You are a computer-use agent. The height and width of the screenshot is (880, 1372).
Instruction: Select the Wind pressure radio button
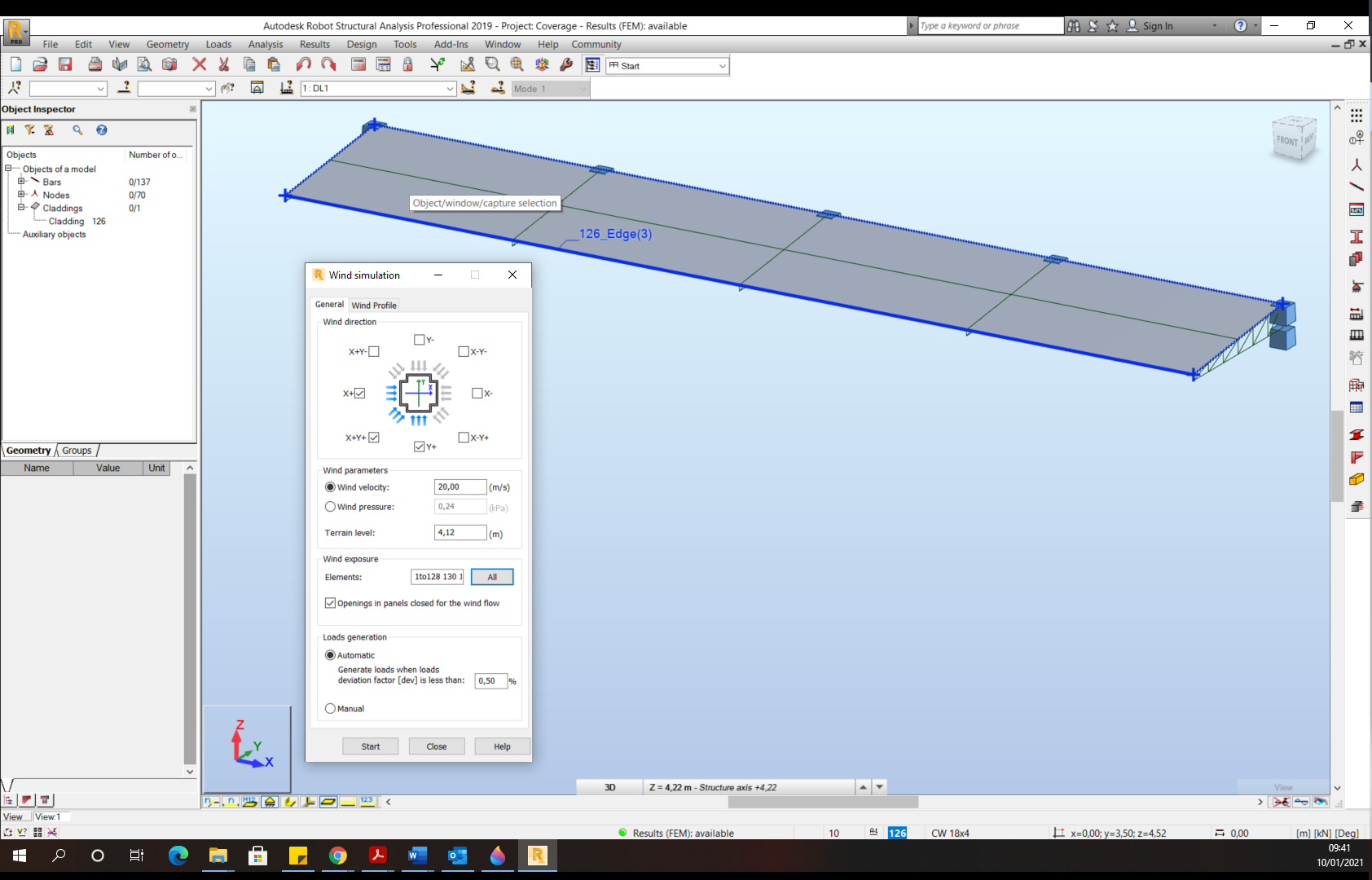[330, 506]
